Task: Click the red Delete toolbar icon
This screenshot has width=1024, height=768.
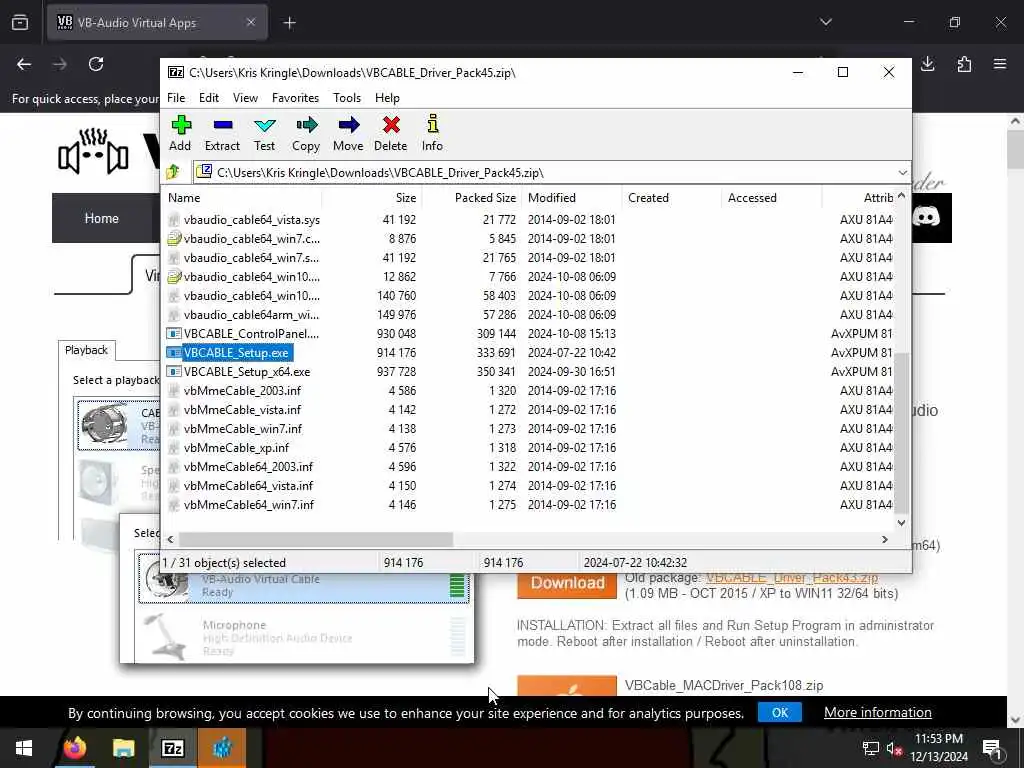Action: pos(391,133)
